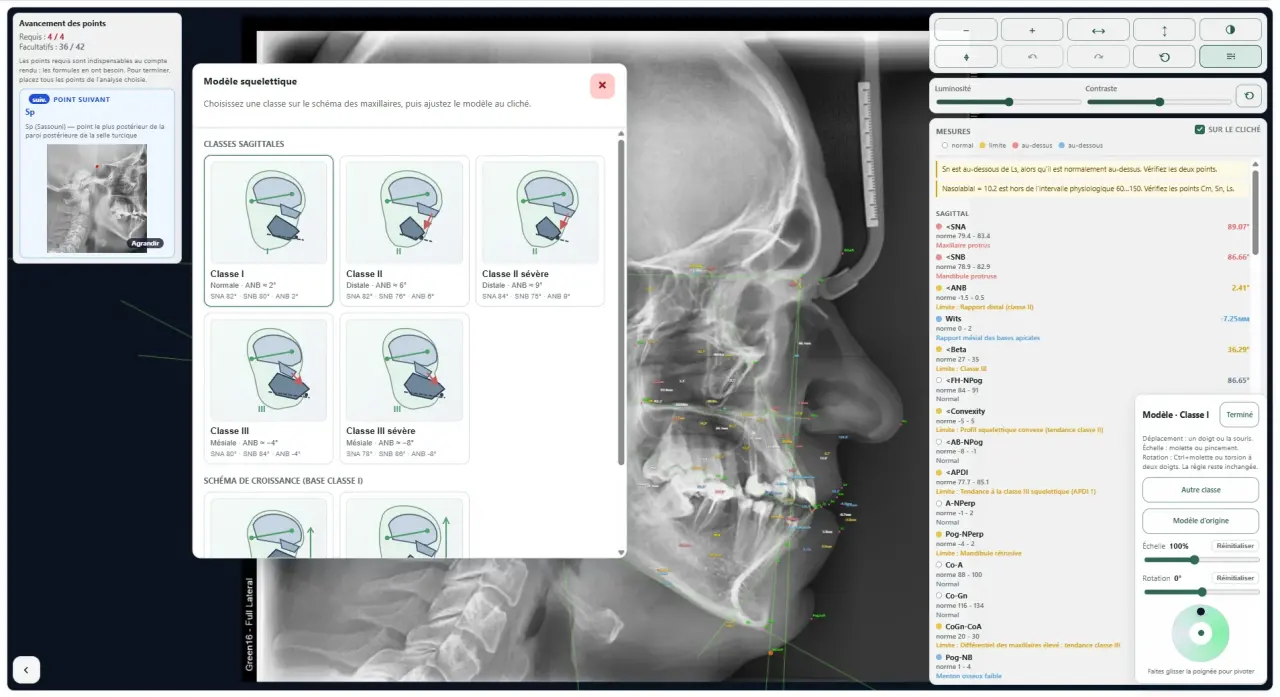This screenshot has width=1280, height=697.
Task: Click the back chevron at bottom left
Action: pos(26,670)
